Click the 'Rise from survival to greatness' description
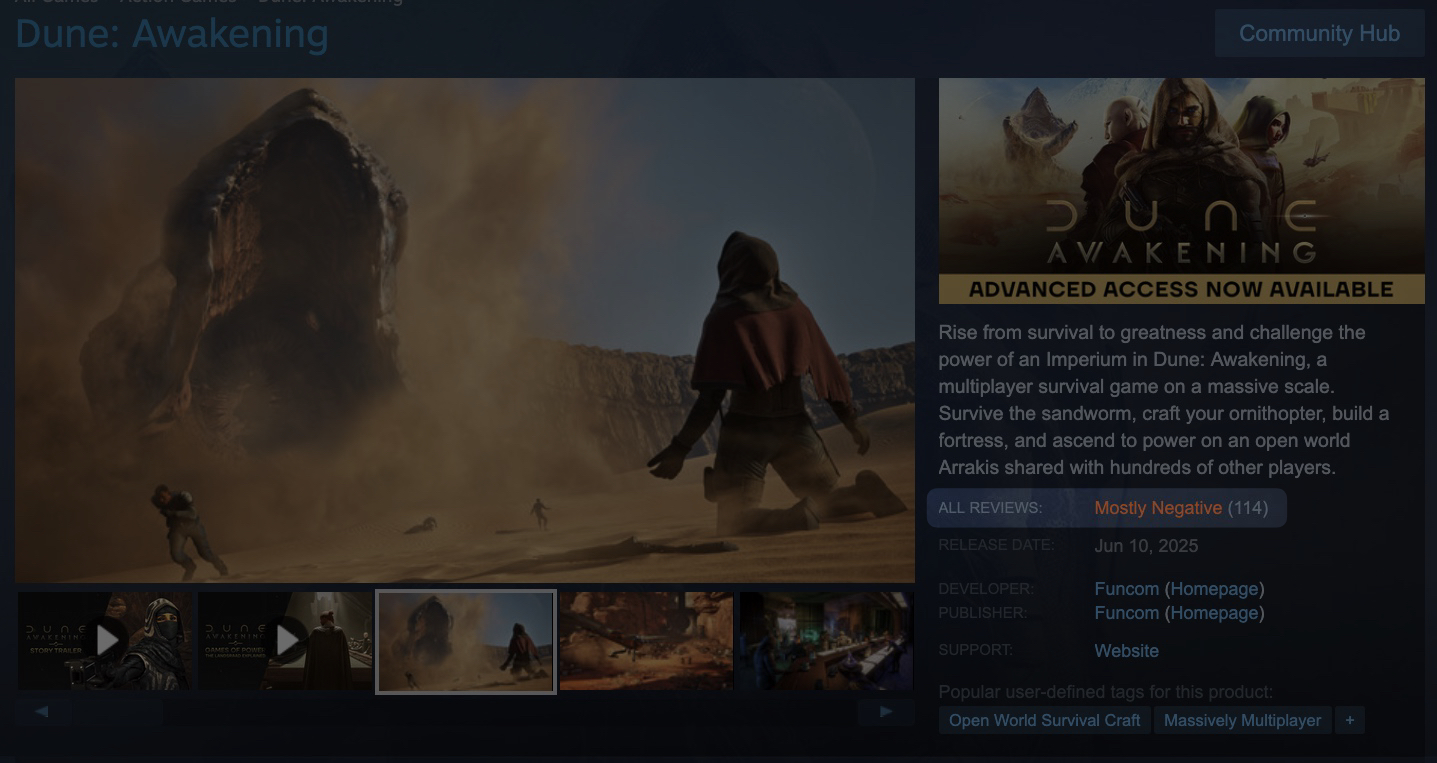 point(1164,400)
